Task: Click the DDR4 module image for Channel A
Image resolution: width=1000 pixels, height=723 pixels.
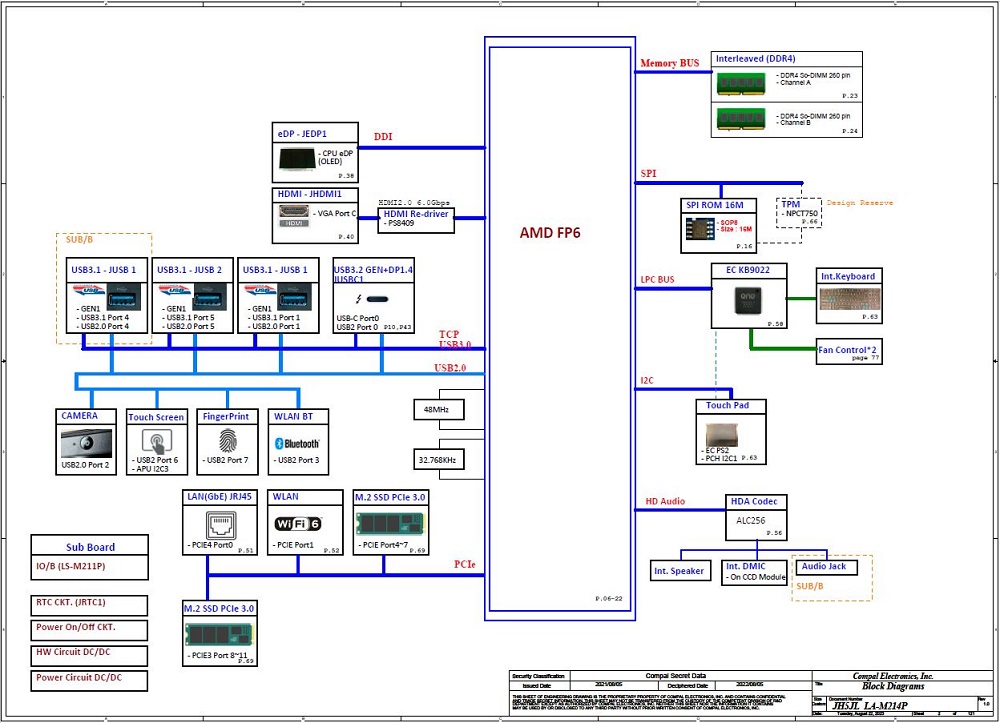Action: click(x=740, y=84)
